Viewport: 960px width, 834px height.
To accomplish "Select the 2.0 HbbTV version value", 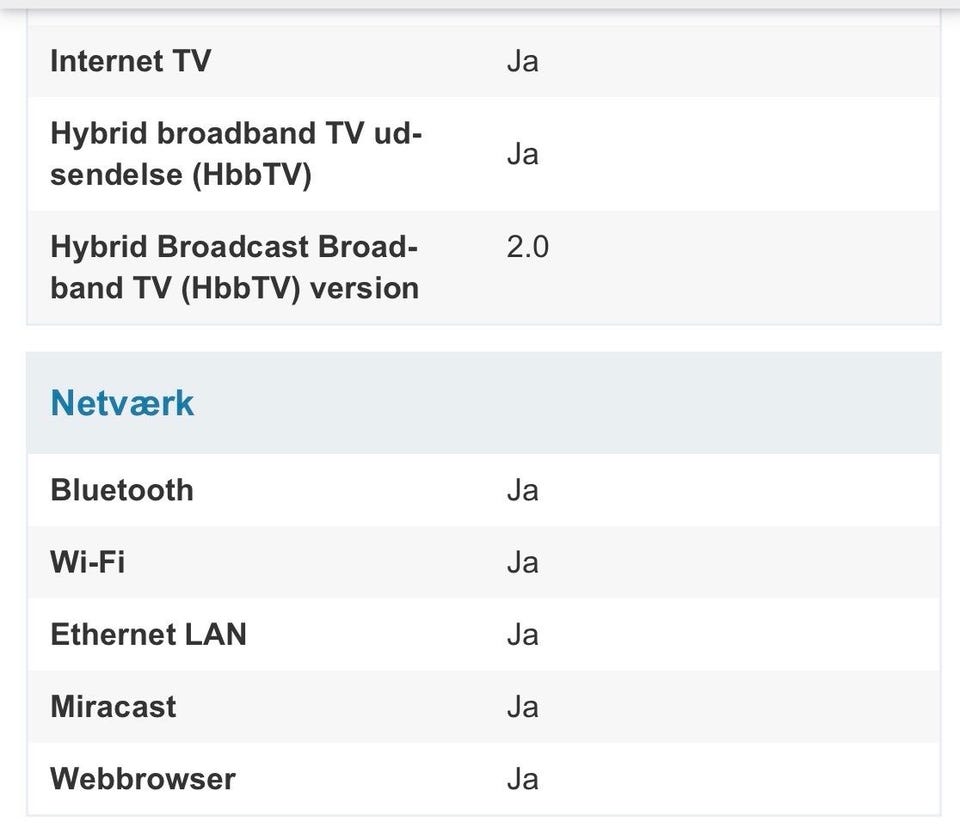I will [x=527, y=247].
